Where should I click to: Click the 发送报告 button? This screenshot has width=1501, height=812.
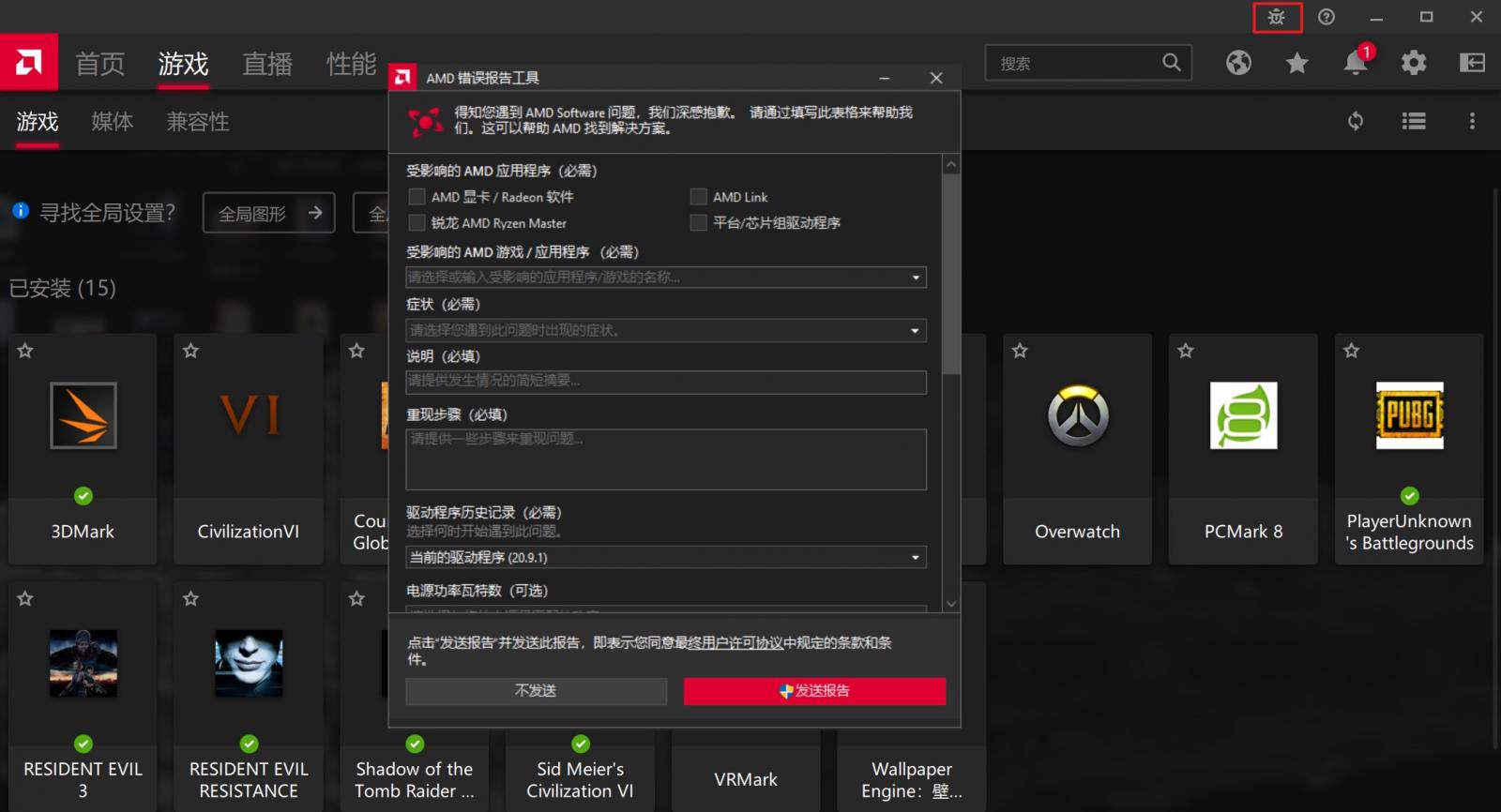point(814,691)
